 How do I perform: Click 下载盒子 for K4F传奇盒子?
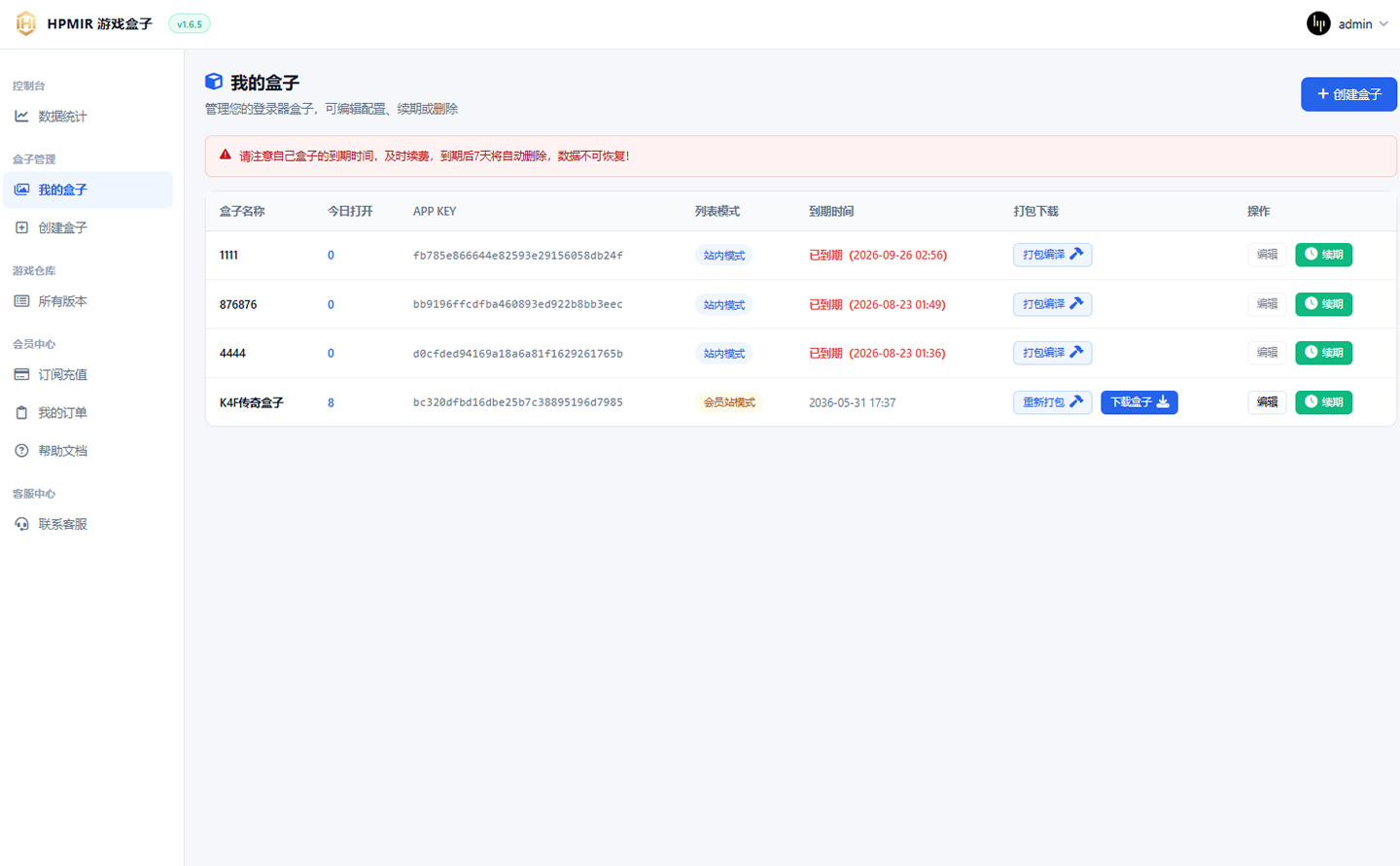coord(1139,402)
